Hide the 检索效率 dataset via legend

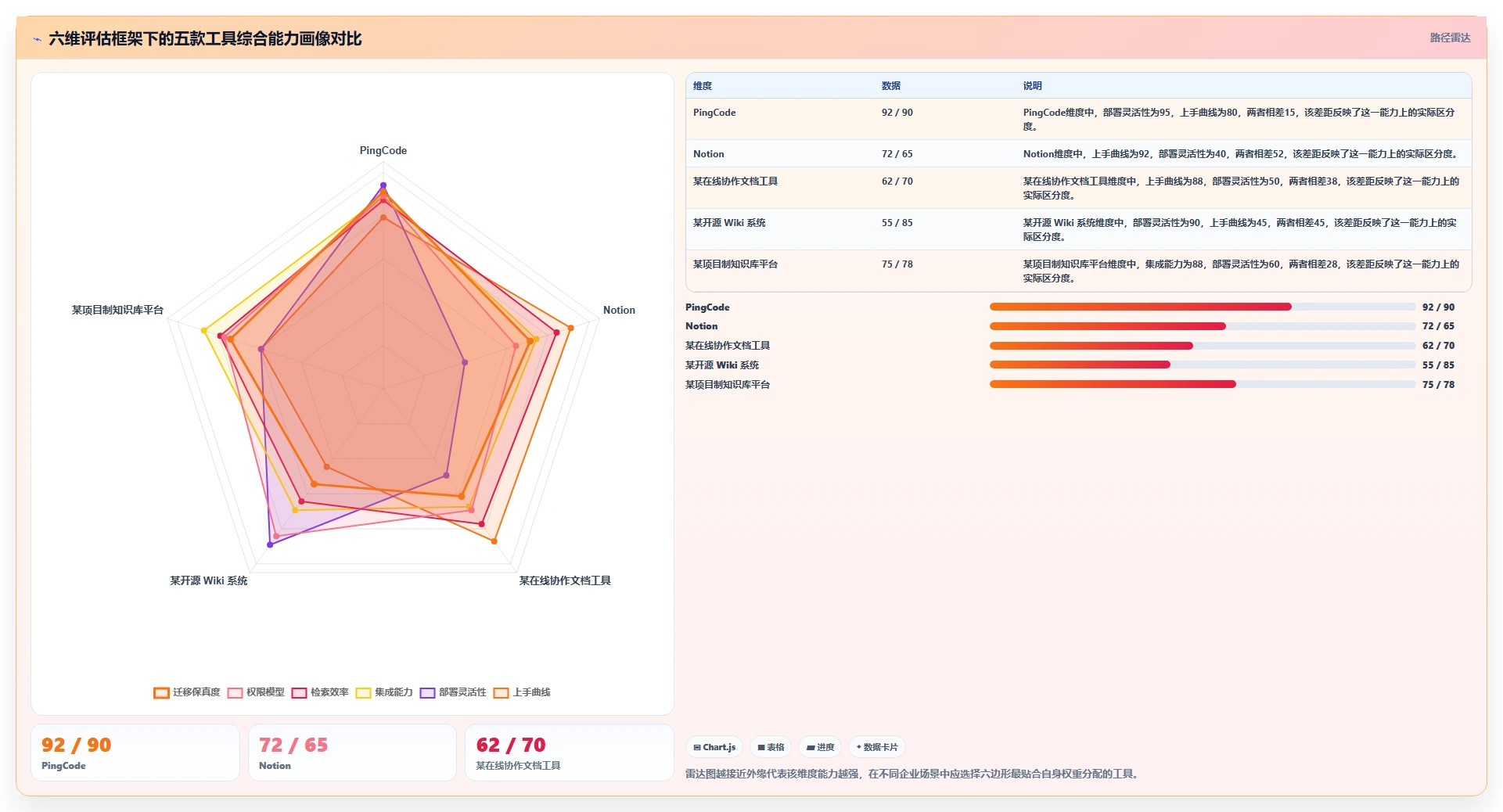coord(320,692)
